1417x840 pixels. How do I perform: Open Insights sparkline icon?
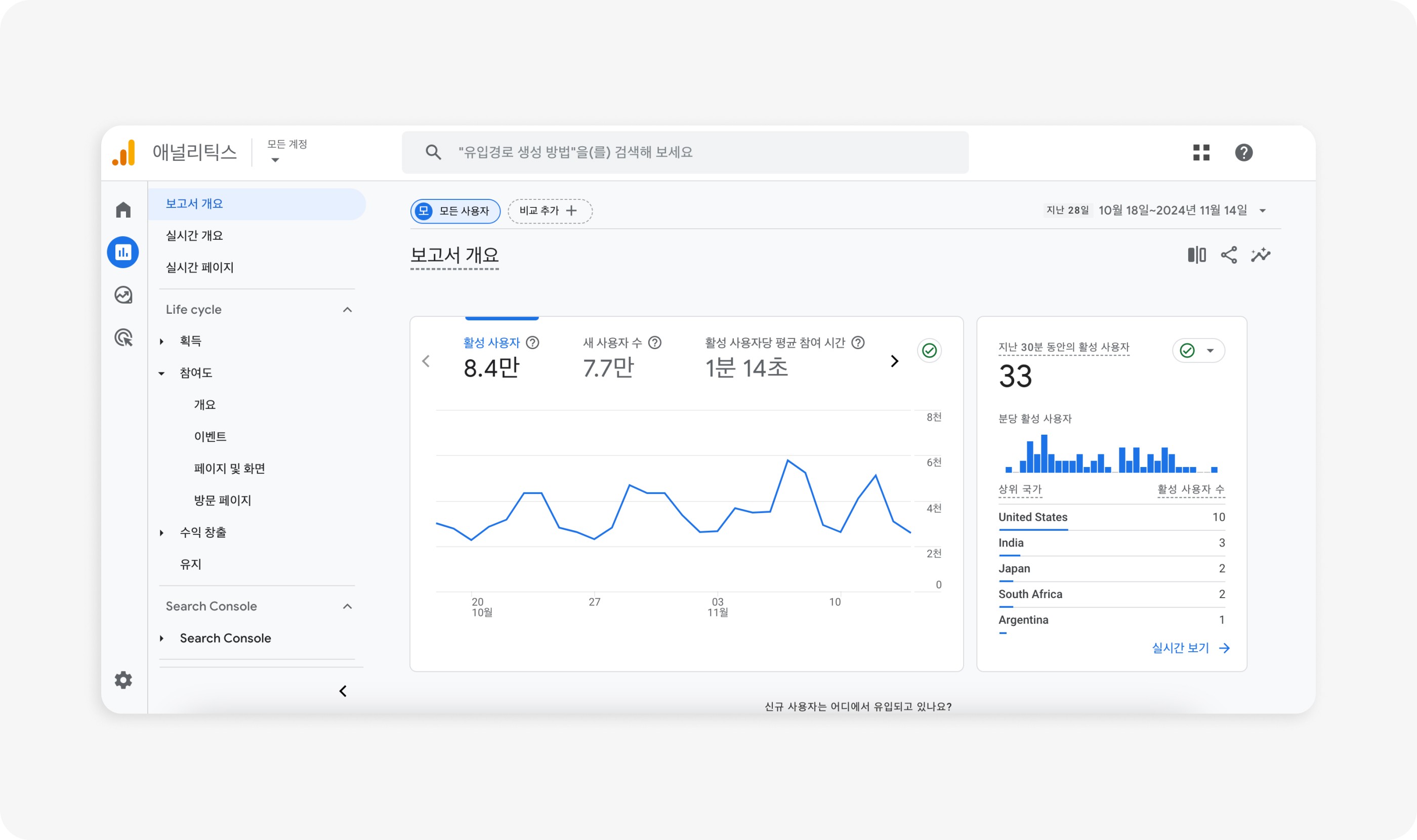(x=1261, y=255)
